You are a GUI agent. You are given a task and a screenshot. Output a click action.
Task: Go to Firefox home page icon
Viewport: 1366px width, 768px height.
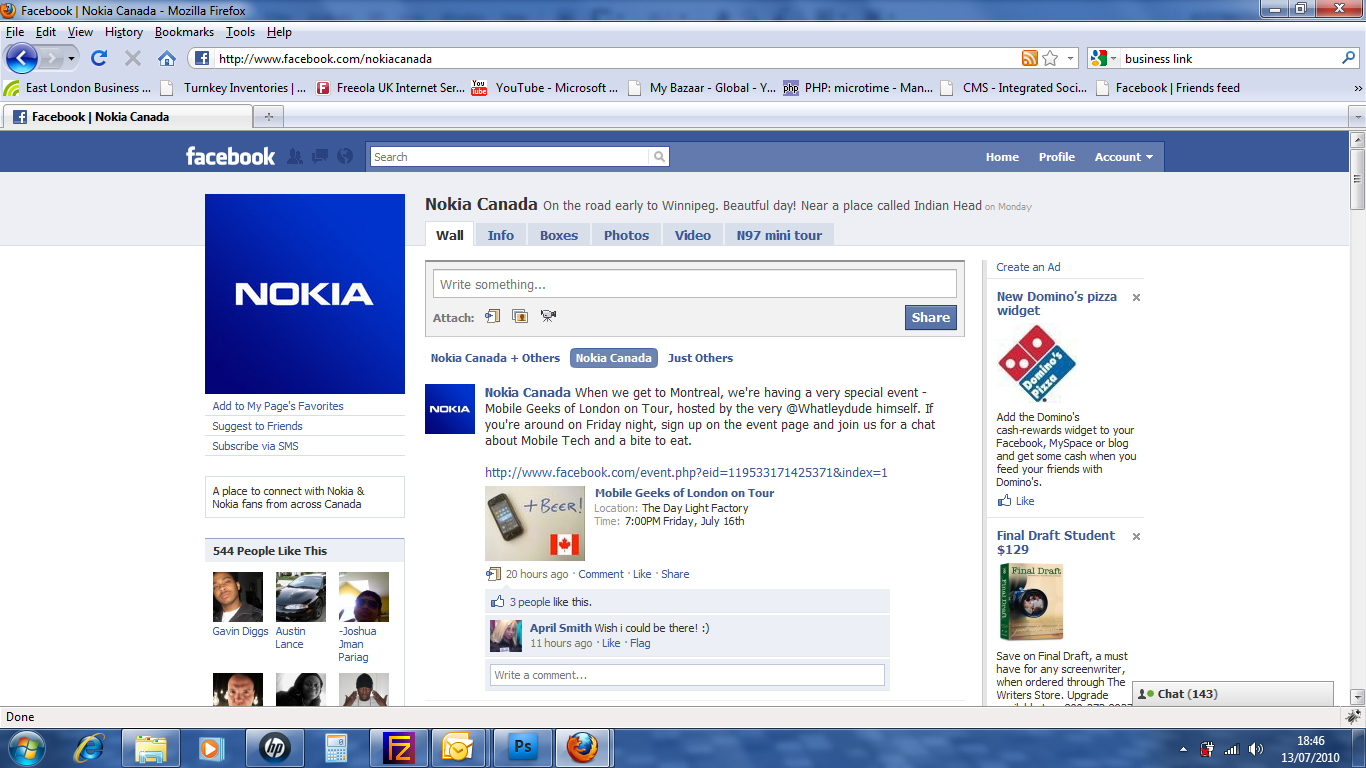(x=167, y=58)
